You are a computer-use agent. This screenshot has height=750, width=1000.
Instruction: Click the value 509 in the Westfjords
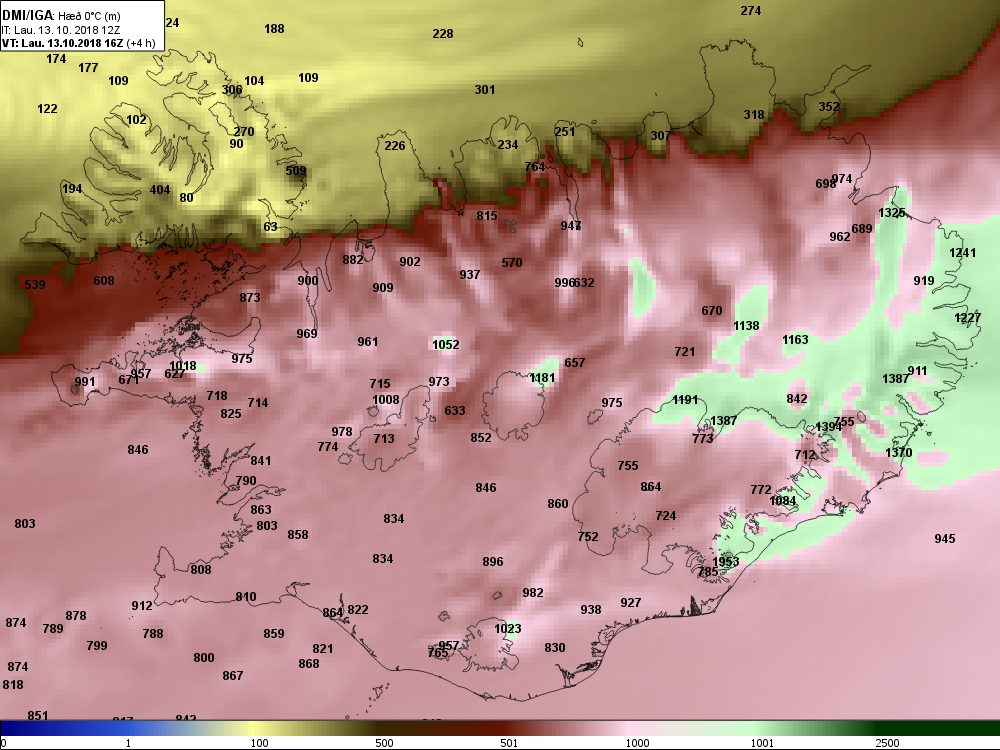click(296, 171)
